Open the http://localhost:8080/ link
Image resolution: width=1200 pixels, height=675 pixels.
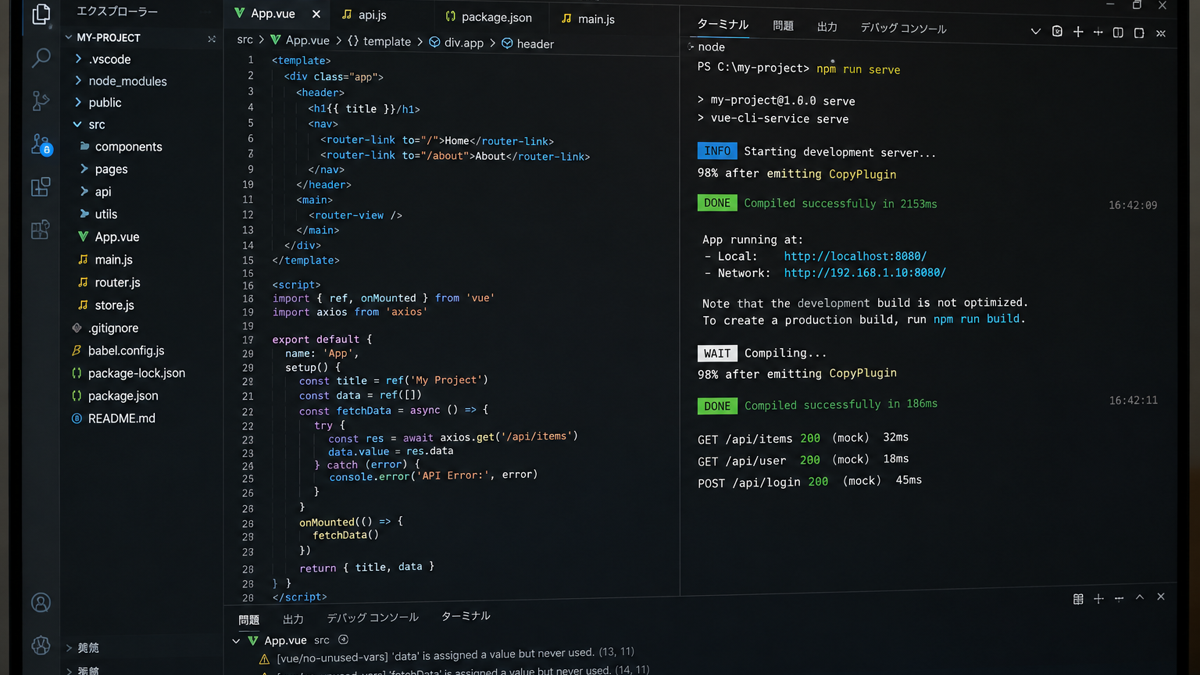pos(855,256)
